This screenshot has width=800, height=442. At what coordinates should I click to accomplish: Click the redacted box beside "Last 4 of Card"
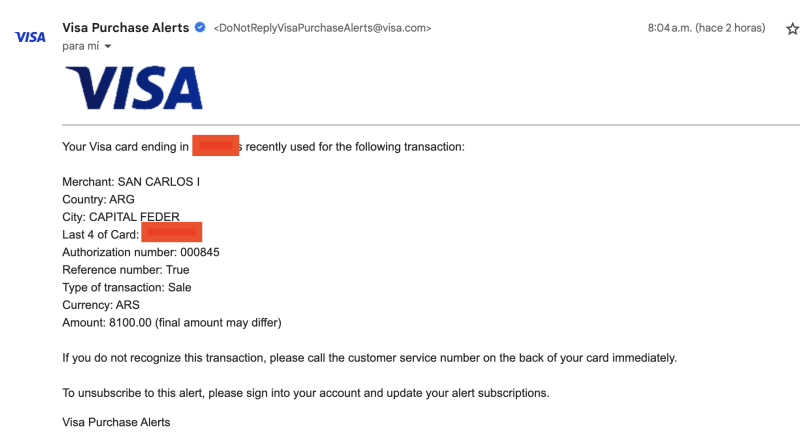(x=172, y=234)
